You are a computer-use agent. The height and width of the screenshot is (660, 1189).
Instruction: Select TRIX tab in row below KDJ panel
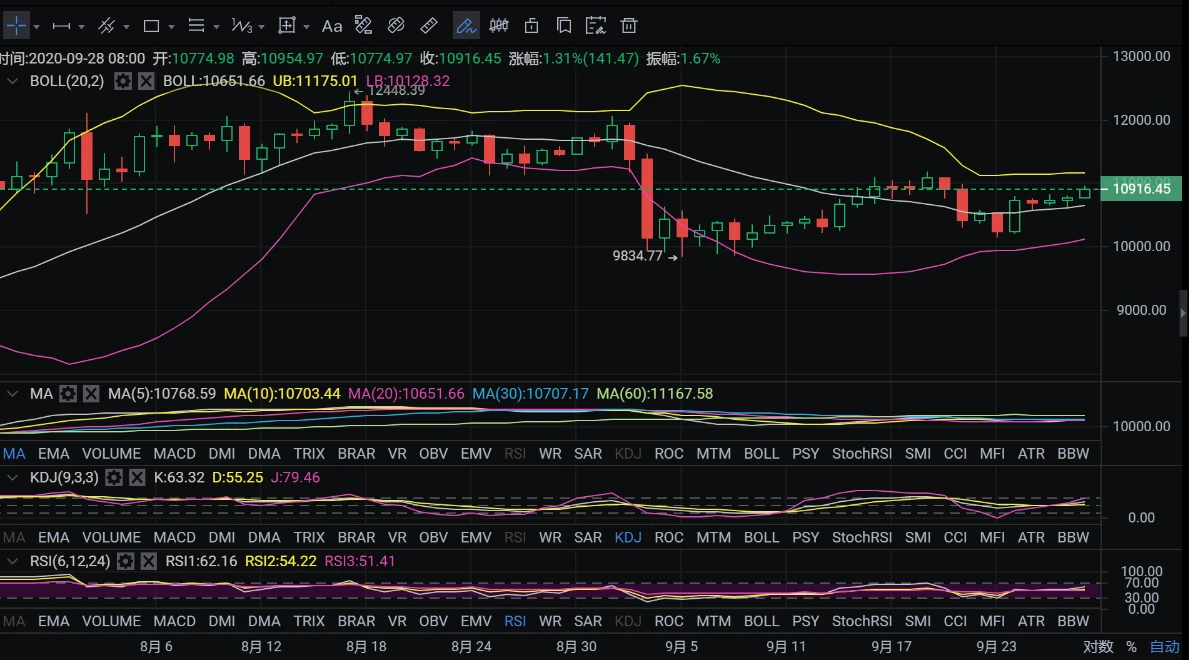309,537
